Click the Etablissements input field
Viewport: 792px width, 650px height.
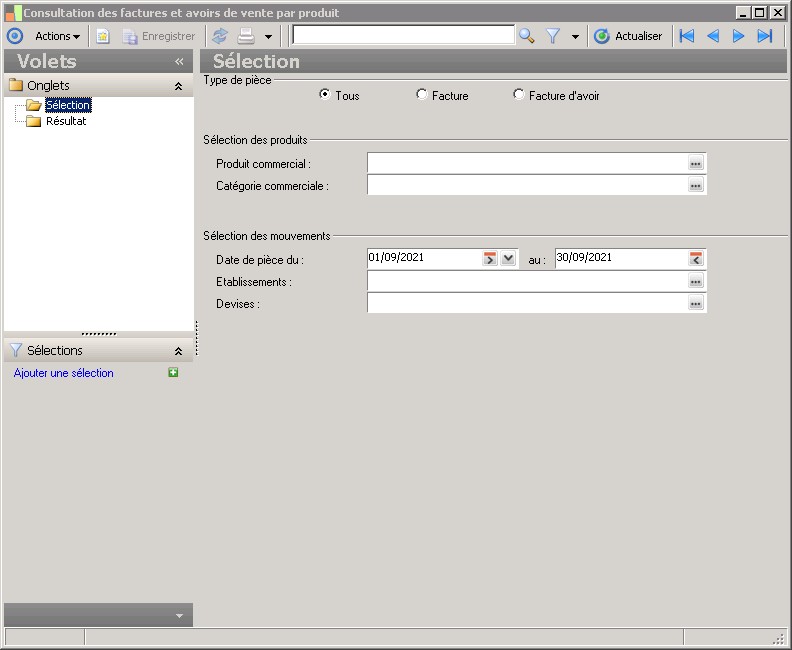coord(527,281)
